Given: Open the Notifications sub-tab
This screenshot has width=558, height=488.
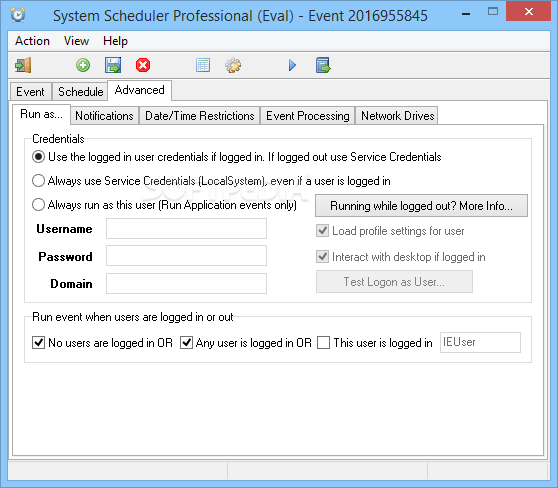Looking at the screenshot, I should [104, 116].
